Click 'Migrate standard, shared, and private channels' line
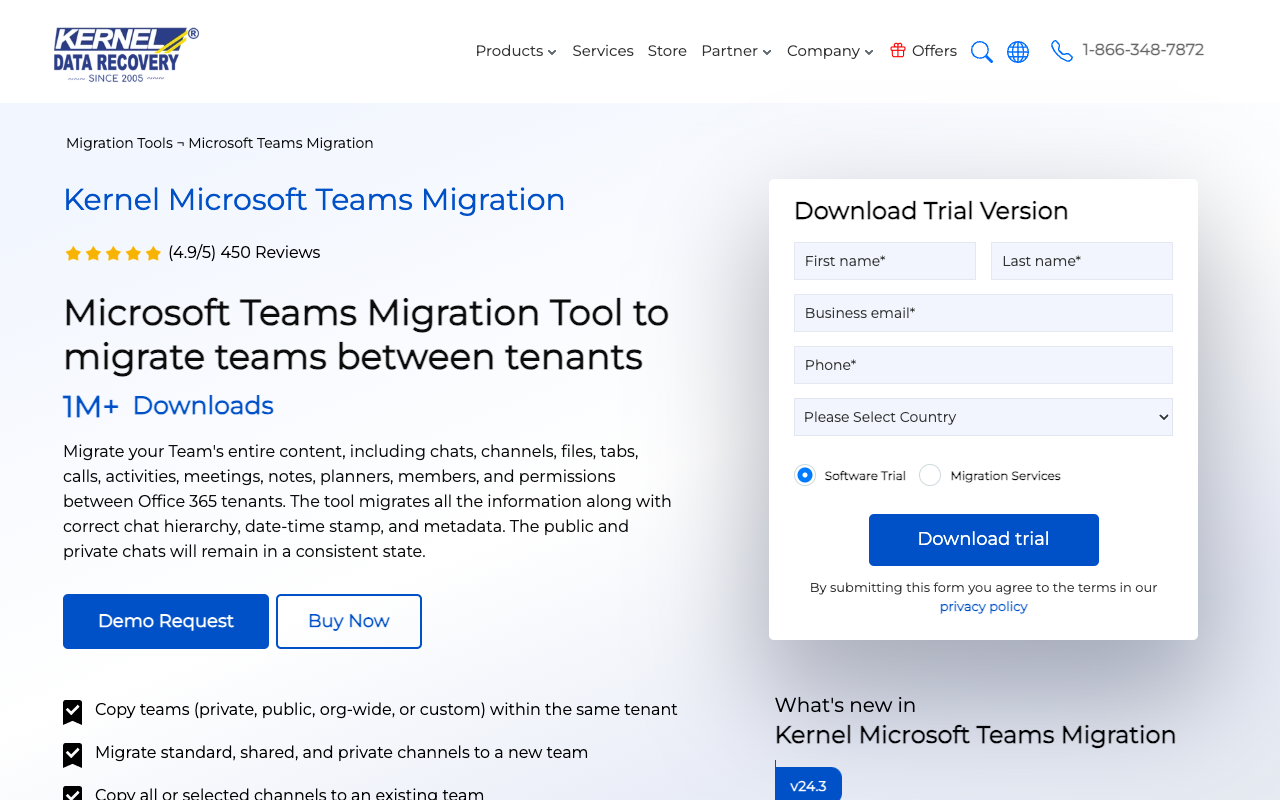1280x800 pixels. tap(342, 753)
